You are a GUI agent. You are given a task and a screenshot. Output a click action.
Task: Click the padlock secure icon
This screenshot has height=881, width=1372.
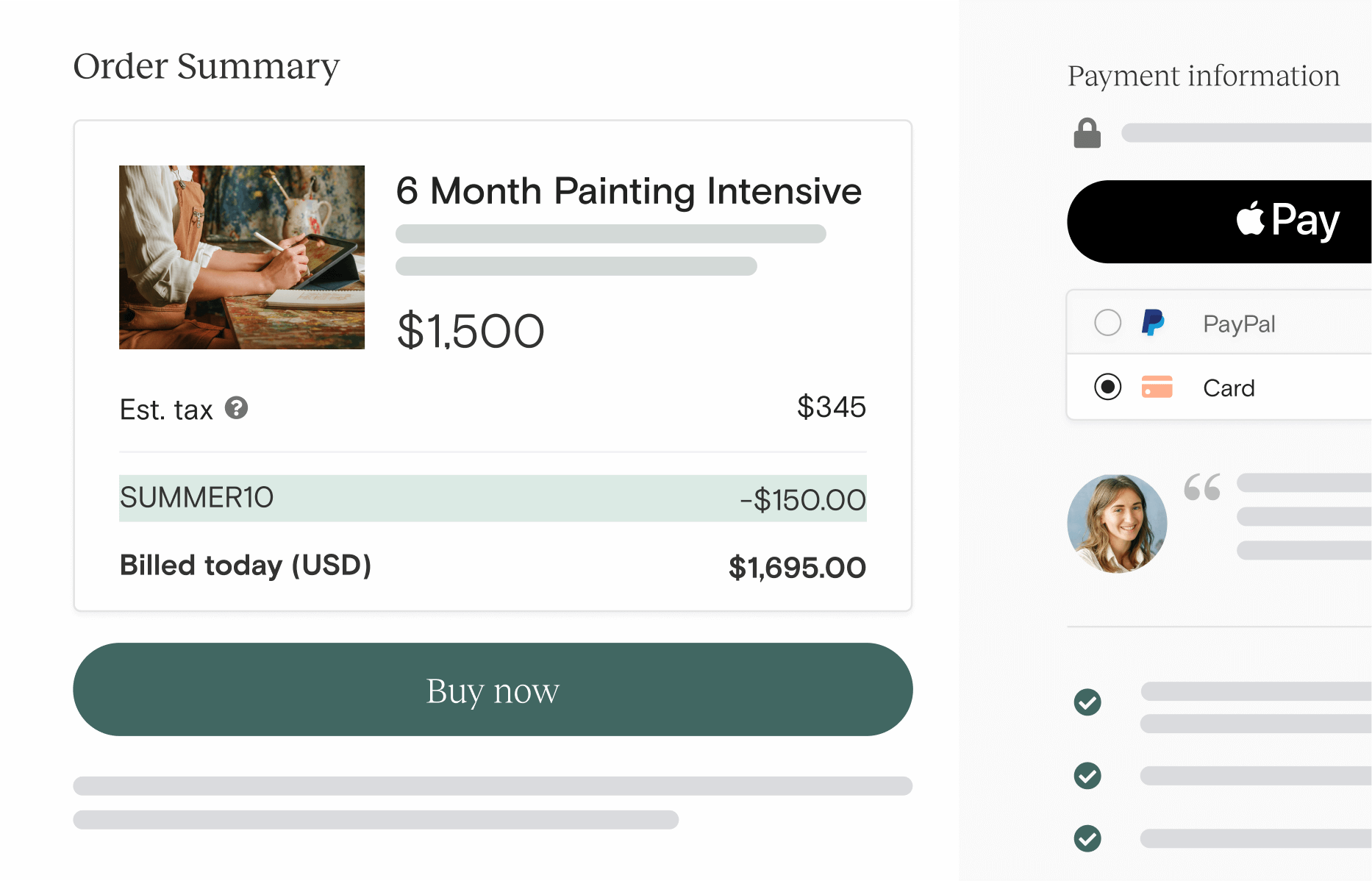[x=1087, y=133]
